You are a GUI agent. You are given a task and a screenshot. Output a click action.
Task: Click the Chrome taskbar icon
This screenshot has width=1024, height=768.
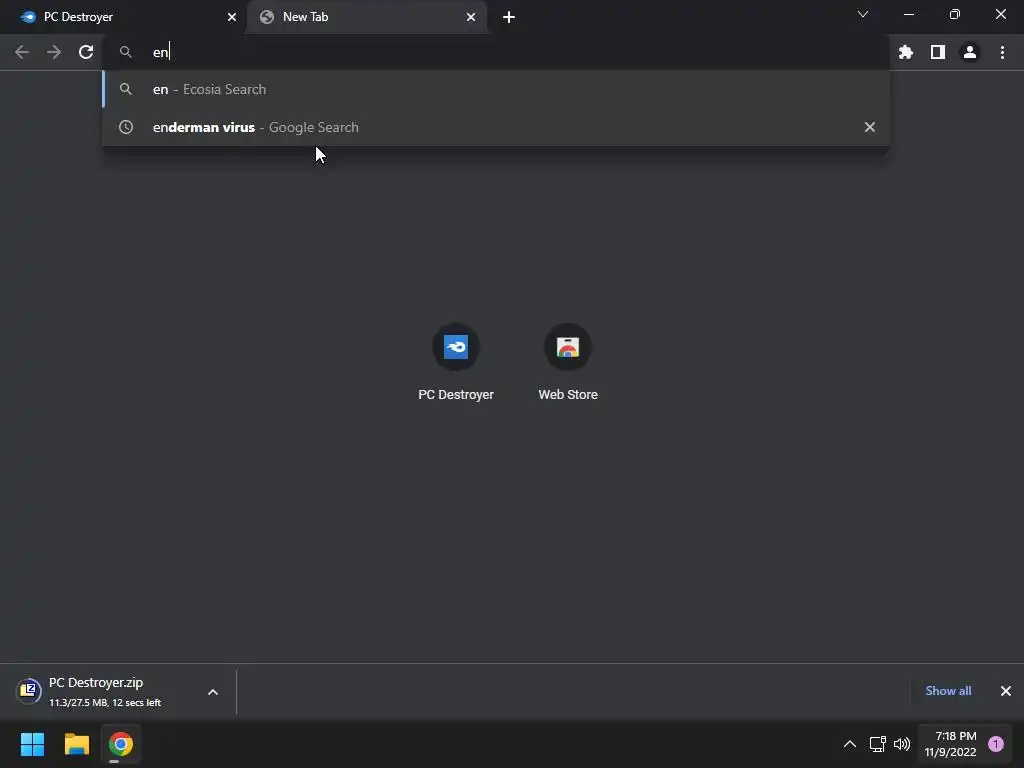tap(121, 744)
